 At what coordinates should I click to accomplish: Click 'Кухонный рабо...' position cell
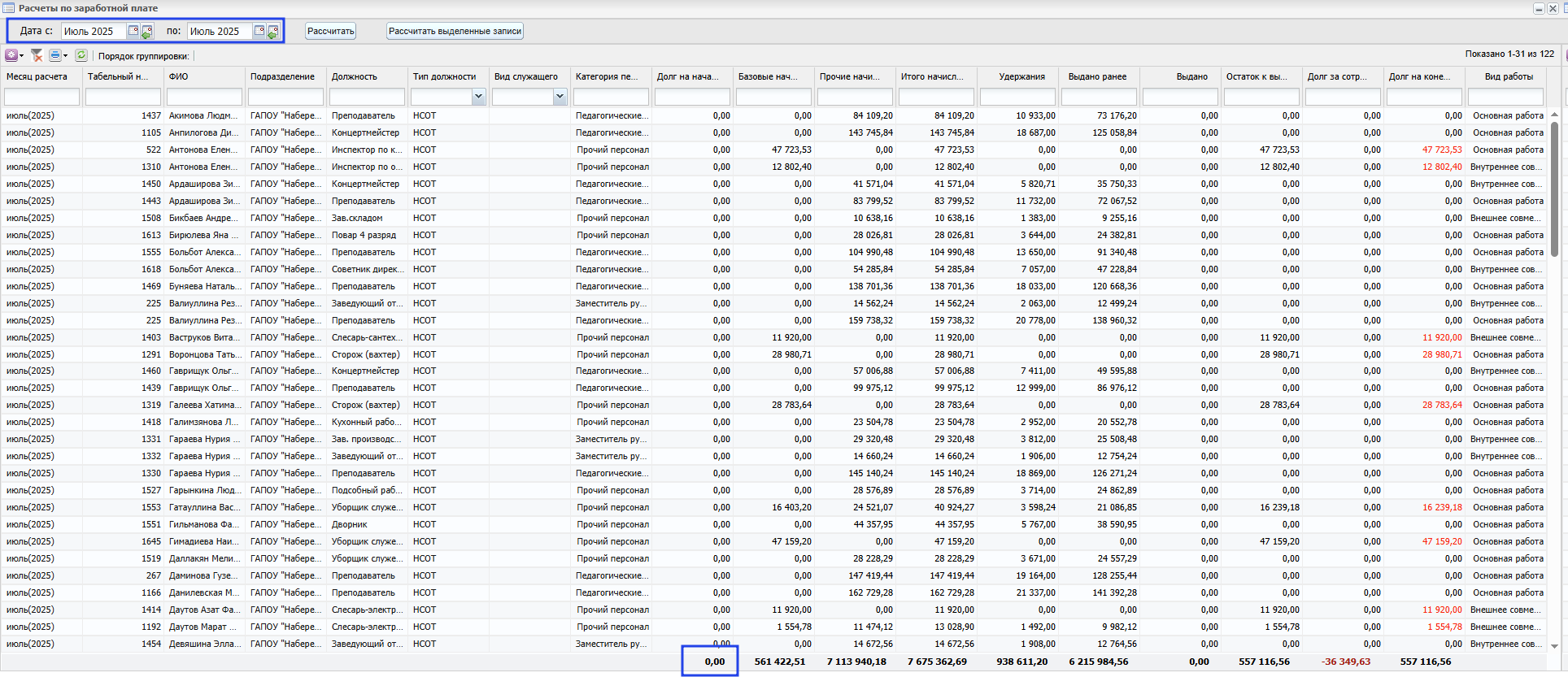365,422
